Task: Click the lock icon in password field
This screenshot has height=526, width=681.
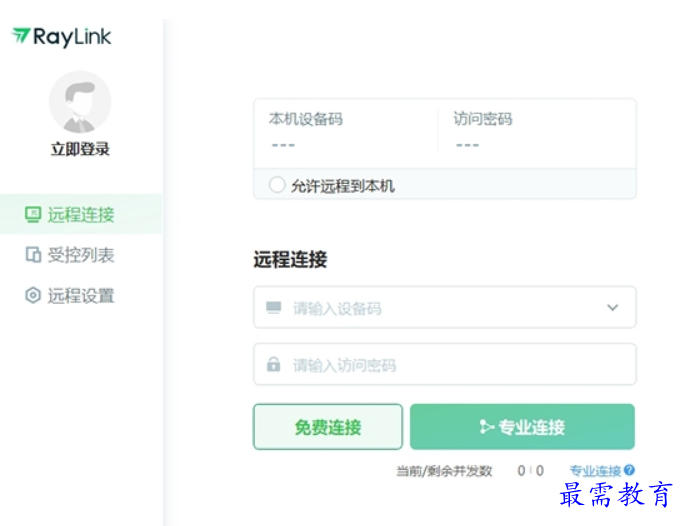Action: click(274, 364)
